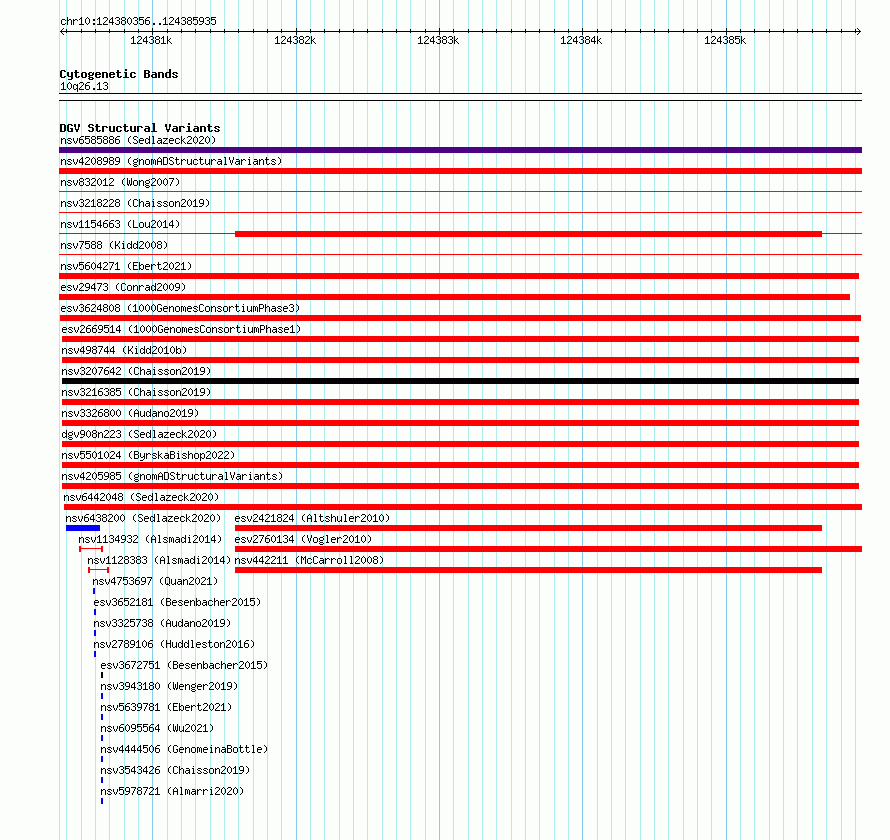Click the DGV Structural Variants track title

(x=140, y=128)
